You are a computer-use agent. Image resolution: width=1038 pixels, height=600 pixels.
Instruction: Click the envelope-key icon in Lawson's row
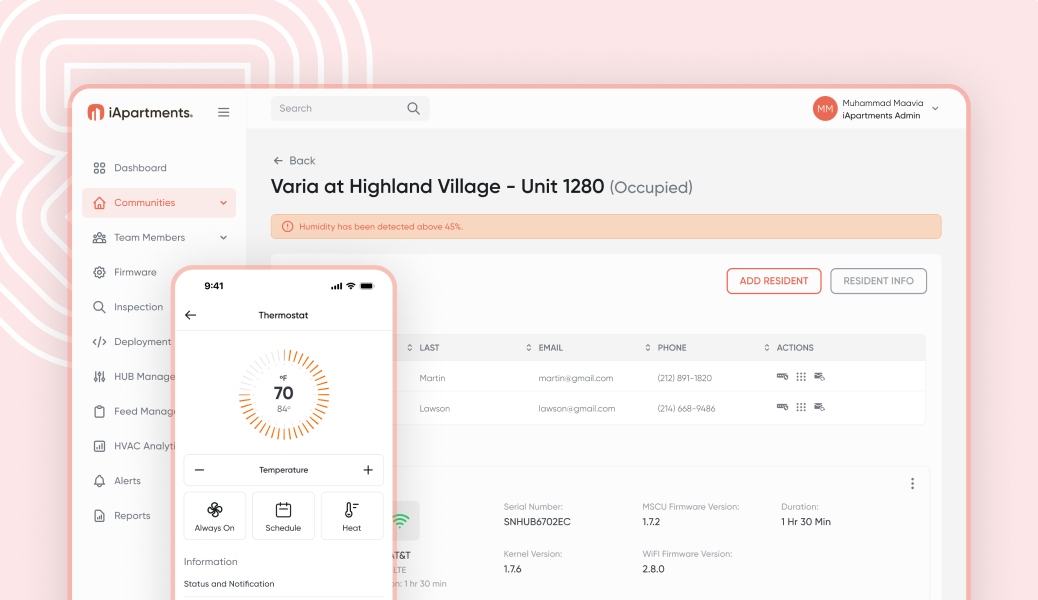tap(820, 407)
